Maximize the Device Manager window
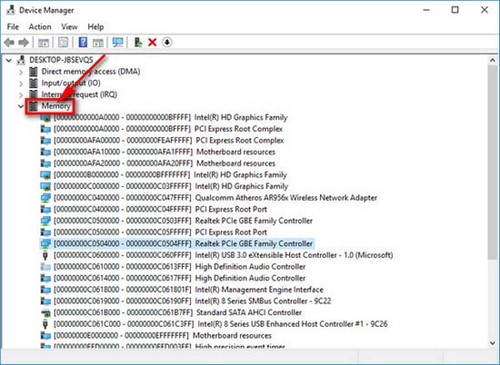 pyautogui.click(x=455, y=10)
